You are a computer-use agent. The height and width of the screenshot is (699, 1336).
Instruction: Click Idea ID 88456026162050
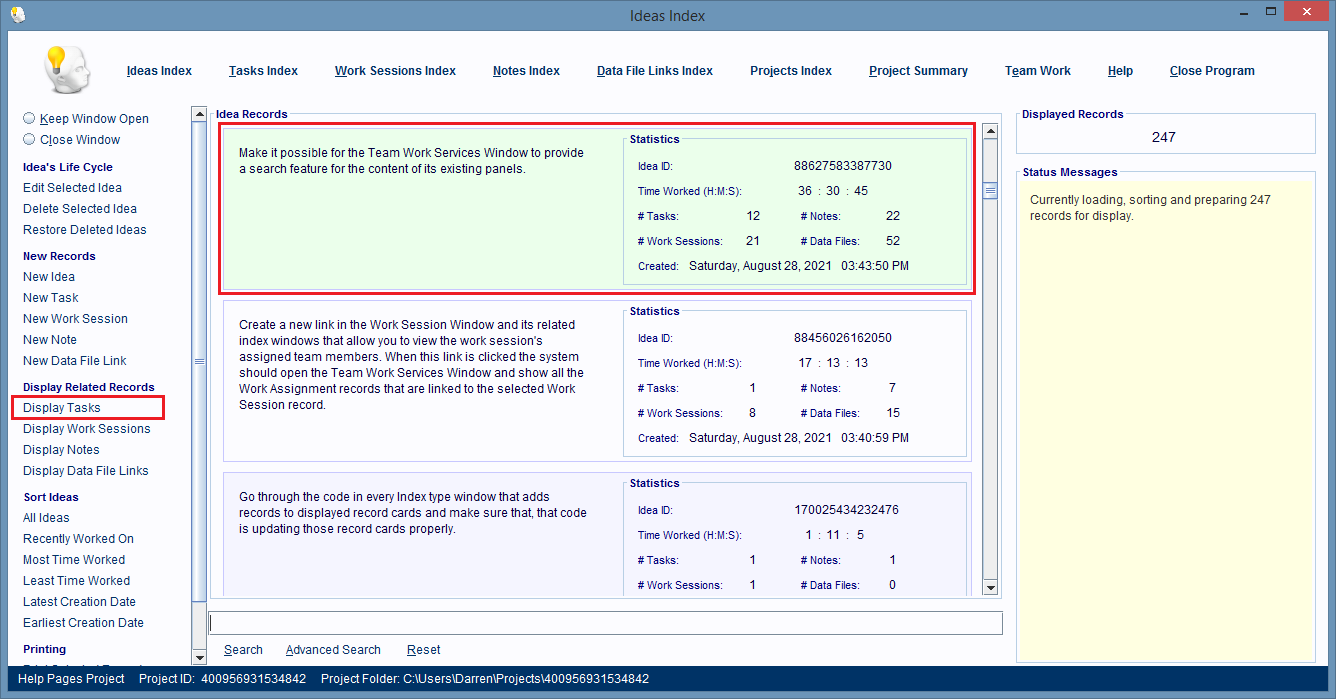(x=843, y=338)
